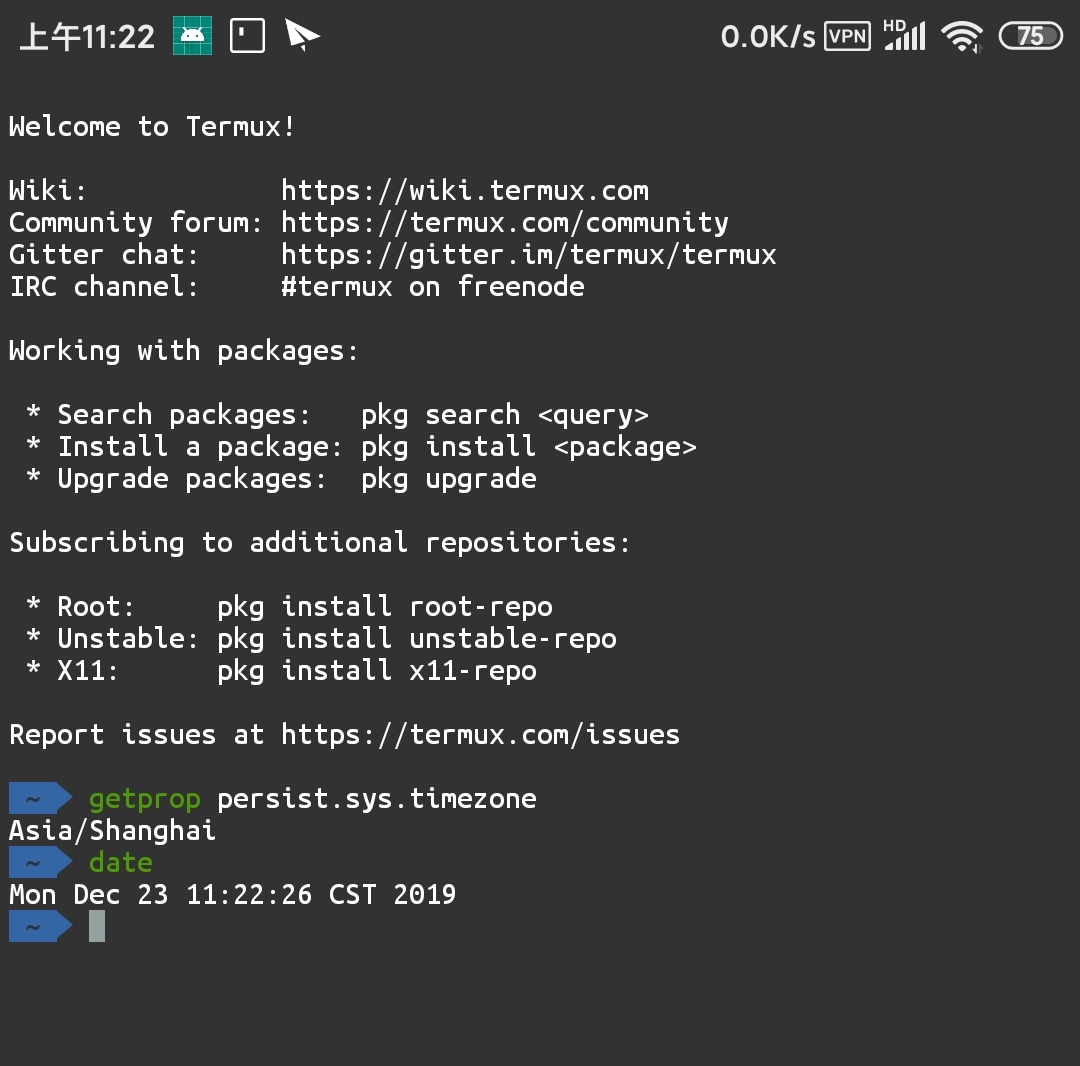Tap the Android robot notification icon
The image size is (1080, 1066).
click(x=192, y=36)
